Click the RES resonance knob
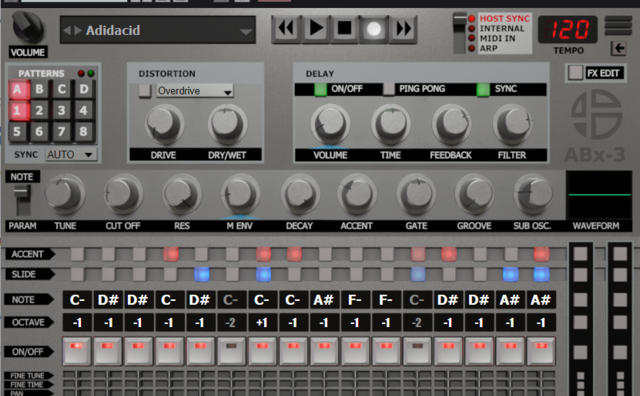Screen dimensions: 640x396 [x=182, y=194]
